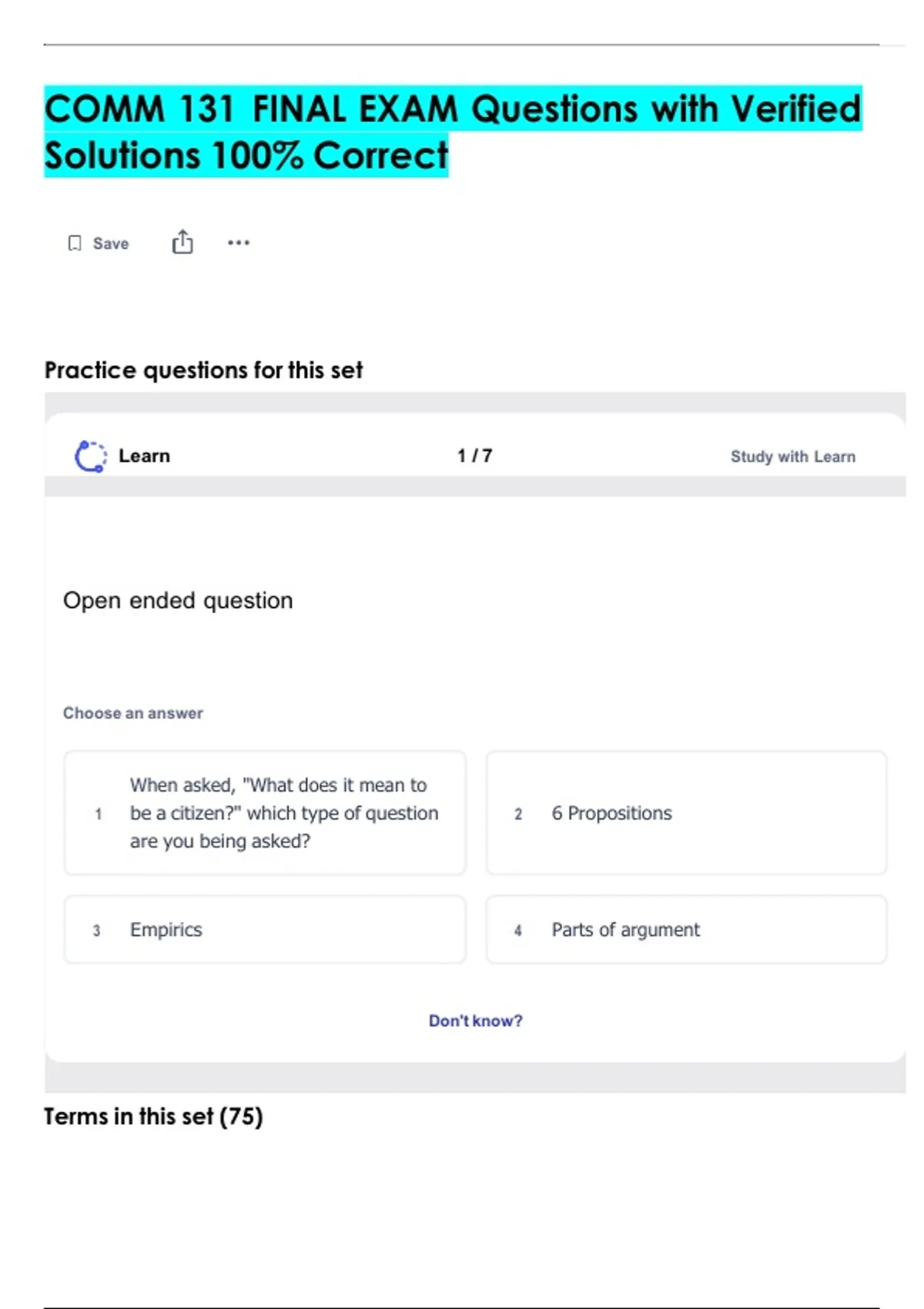Viewport: 924px width, 1309px height.
Task: Pick the Empirics answer option
Action: [x=265, y=929]
